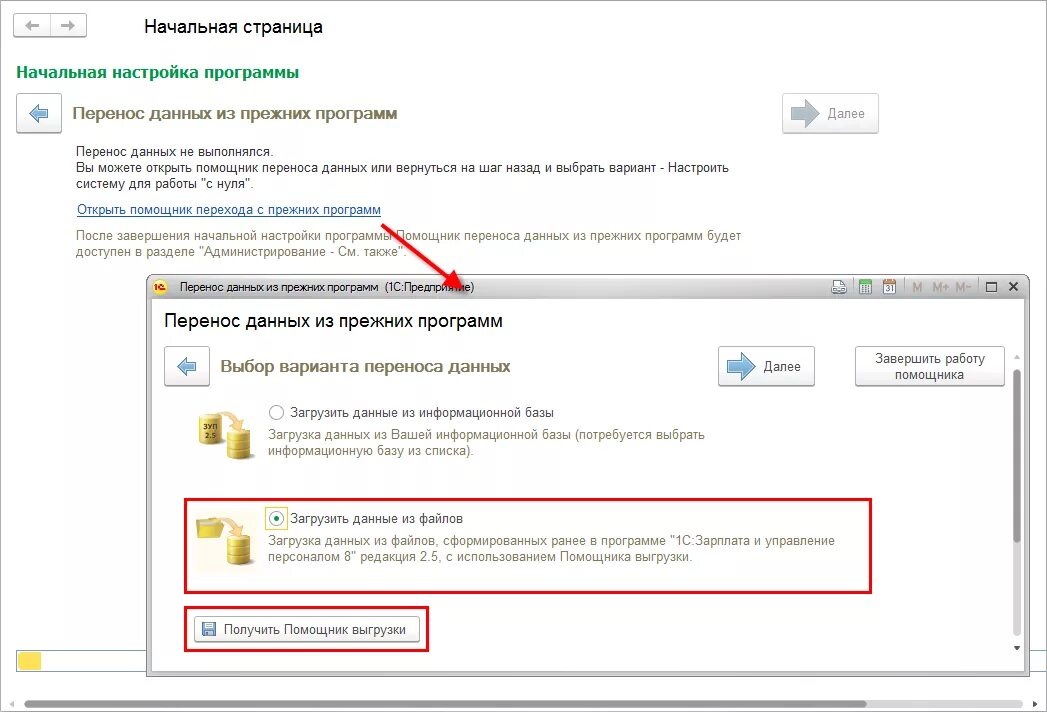Viewport: 1047px width, 712px height.
Task: Click the M memory button in titlebar
Action: pos(917,287)
